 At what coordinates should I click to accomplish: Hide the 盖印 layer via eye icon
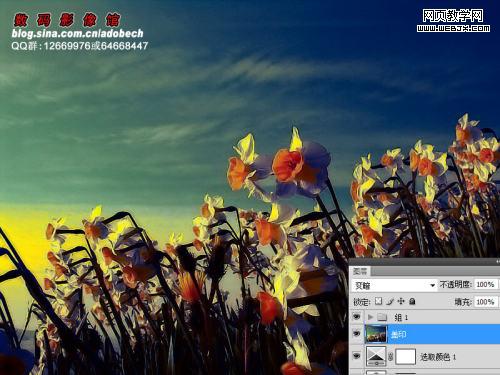click(x=356, y=334)
